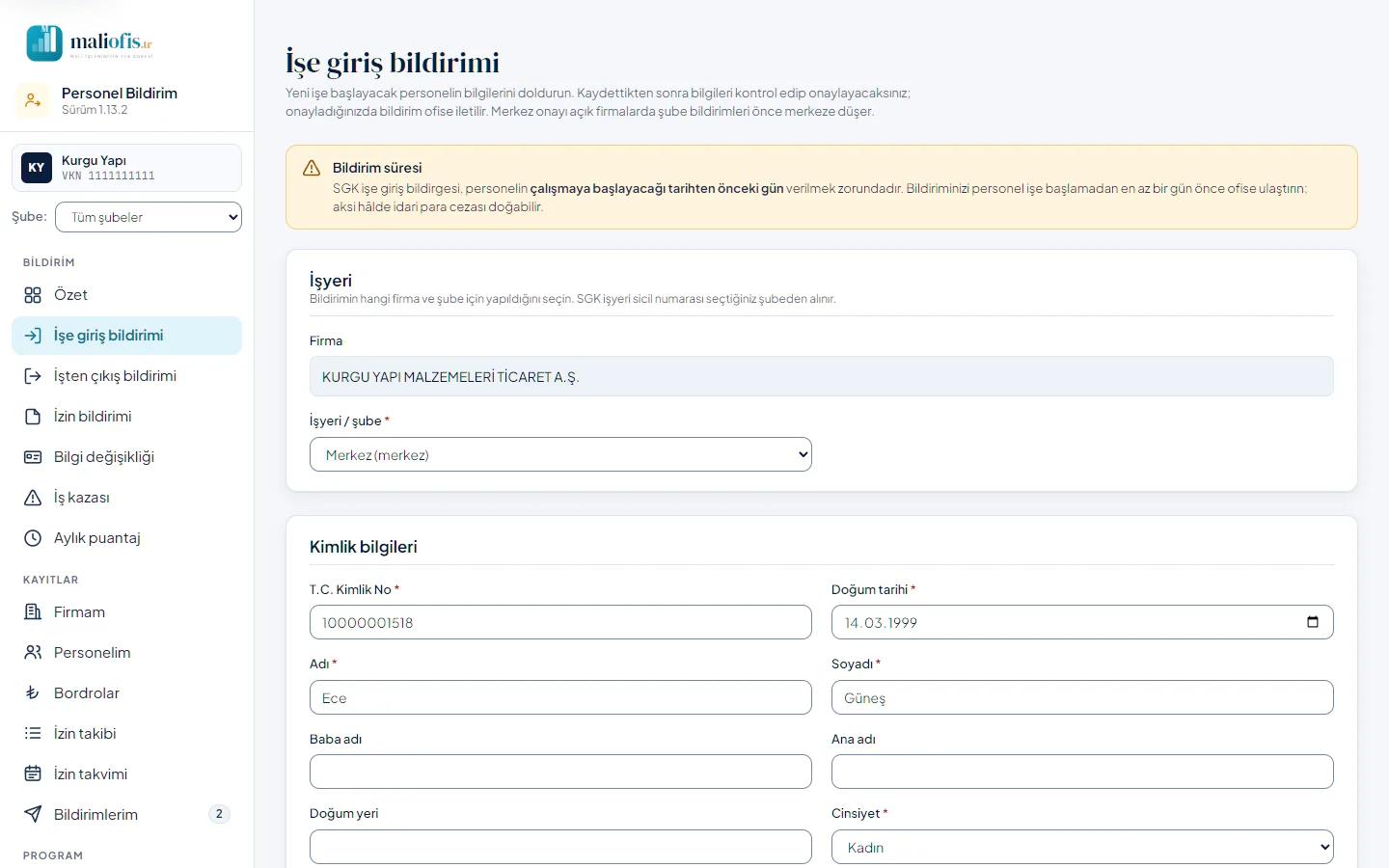Image resolution: width=1389 pixels, height=868 pixels.
Task: Click the maliofis logo icon
Action: point(44,42)
